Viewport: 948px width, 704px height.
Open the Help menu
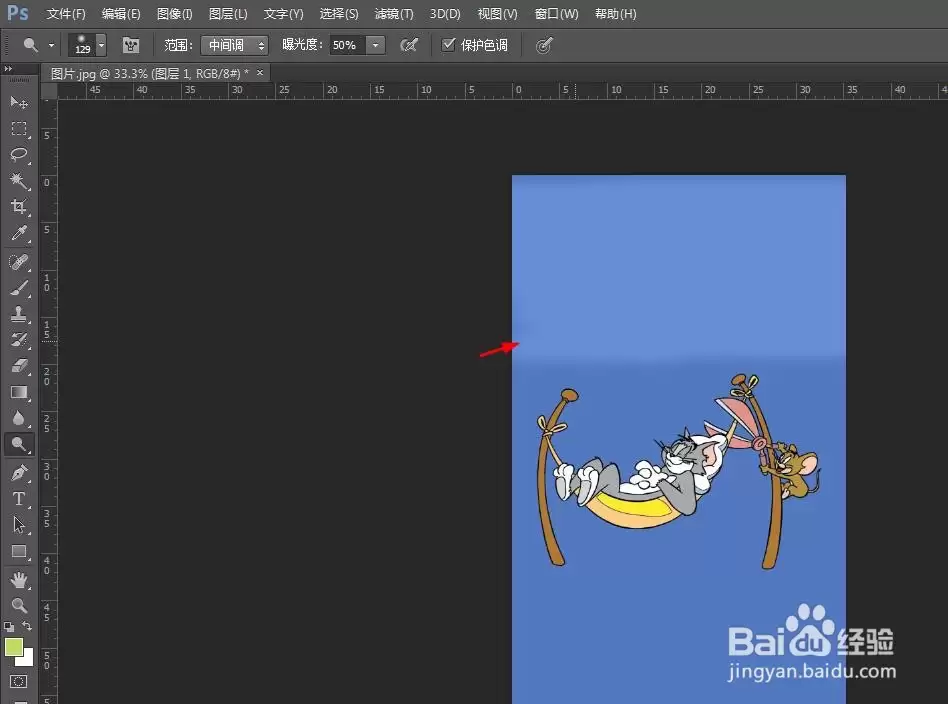pyautogui.click(x=615, y=13)
